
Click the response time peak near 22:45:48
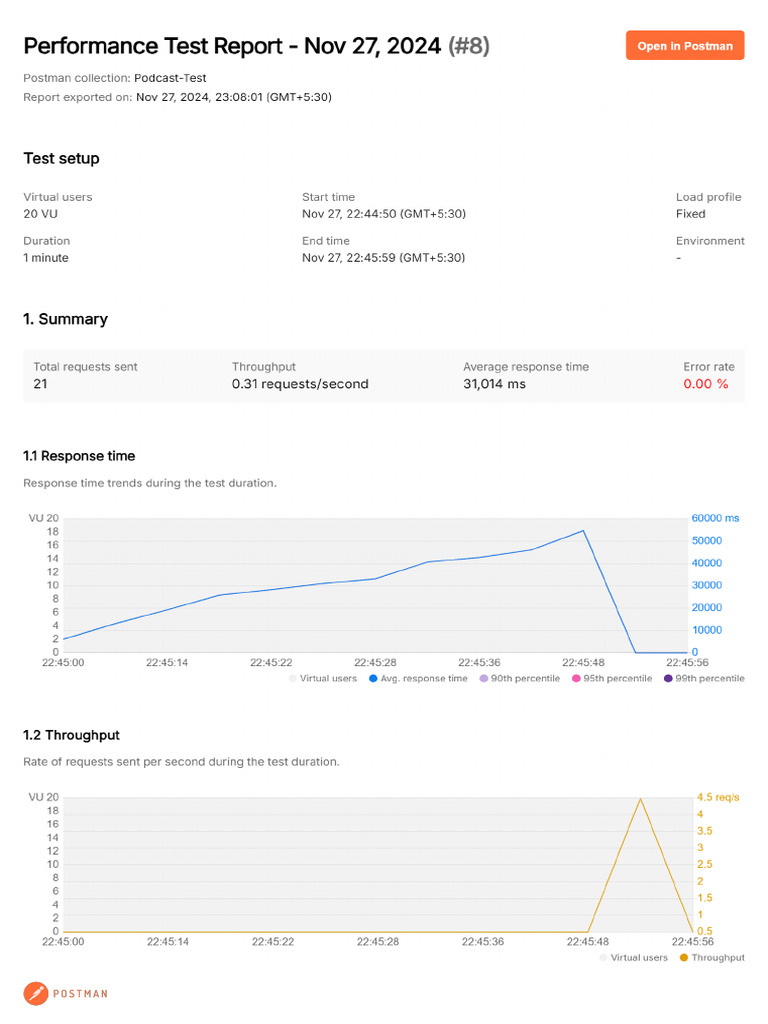[583, 531]
